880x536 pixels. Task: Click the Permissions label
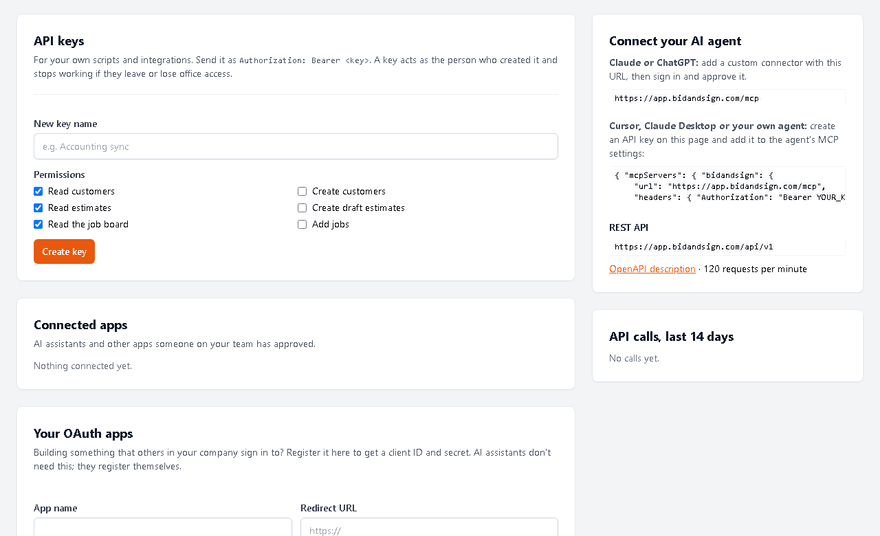[x=59, y=175]
